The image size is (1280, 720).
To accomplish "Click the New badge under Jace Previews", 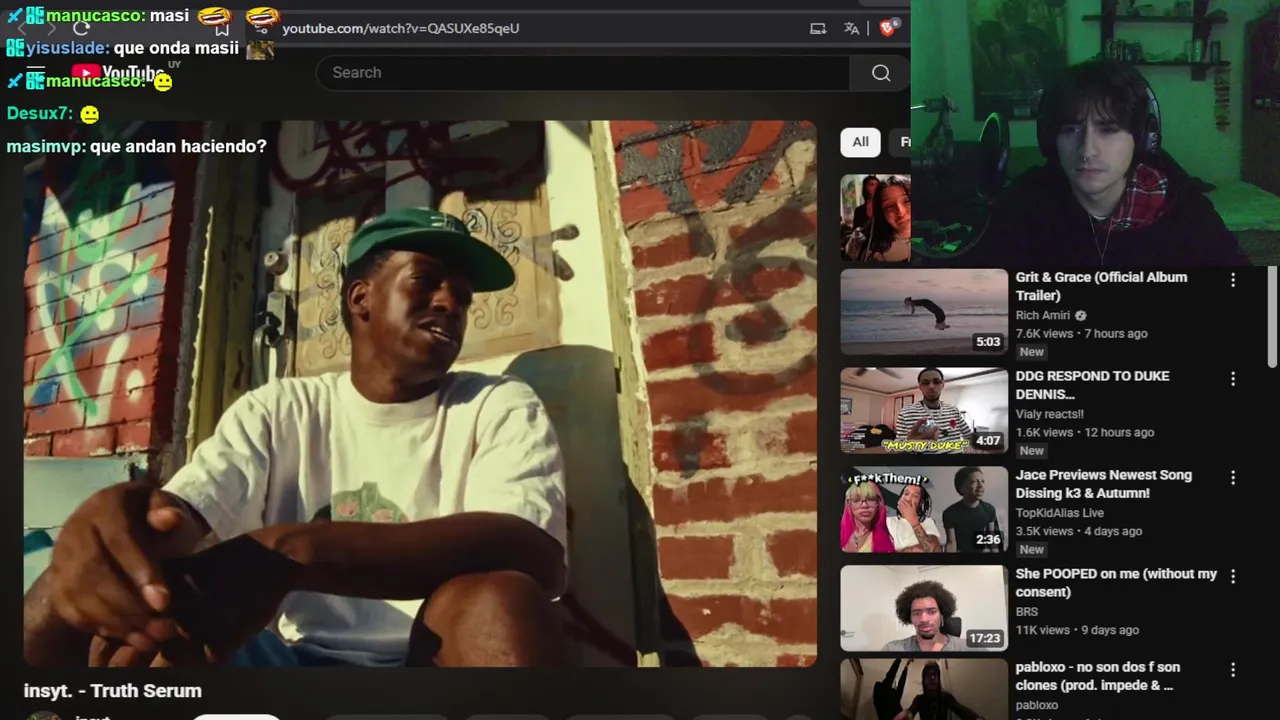I will [x=1031, y=550].
